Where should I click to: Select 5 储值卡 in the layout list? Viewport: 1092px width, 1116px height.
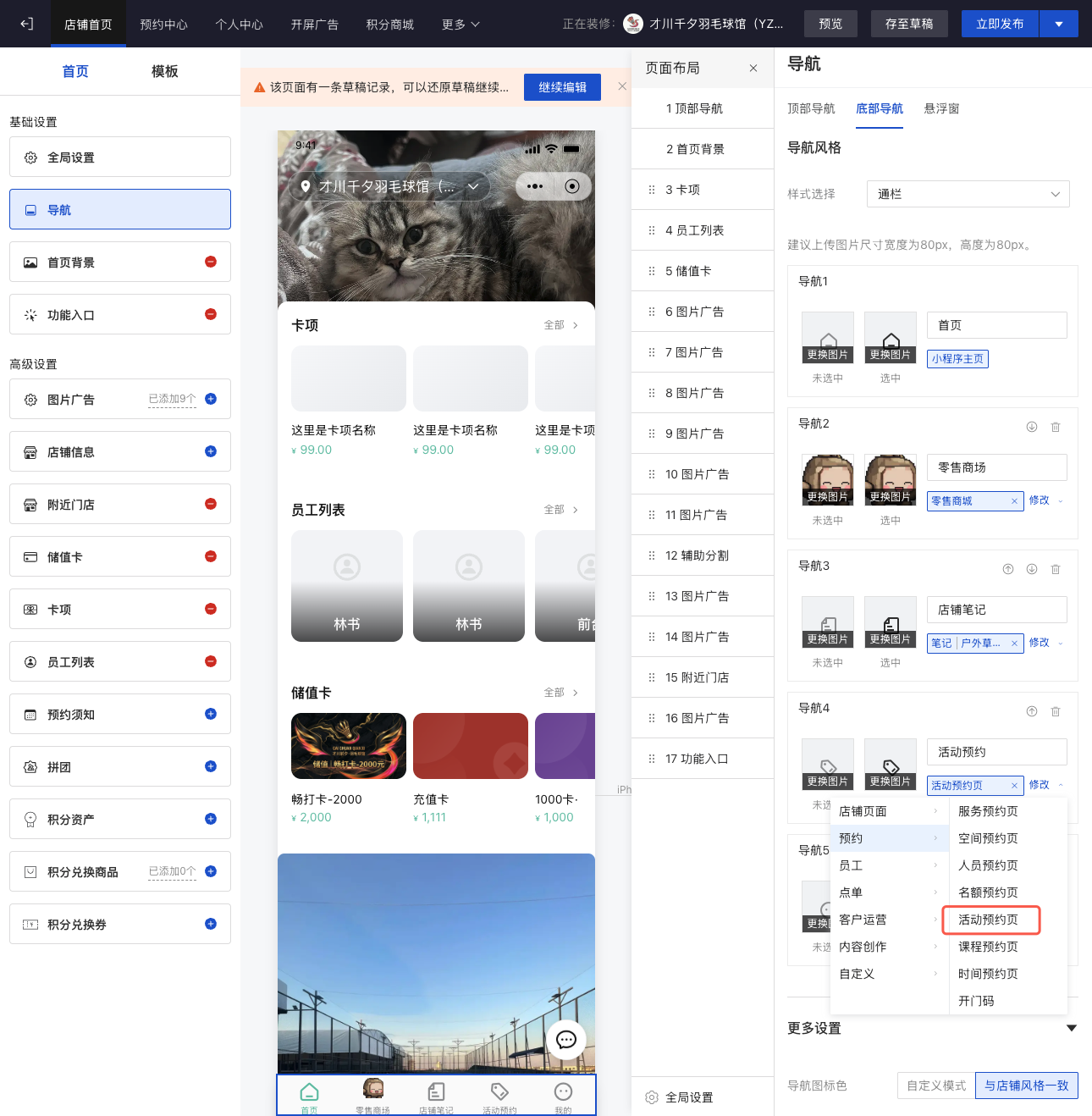pos(703,271)
